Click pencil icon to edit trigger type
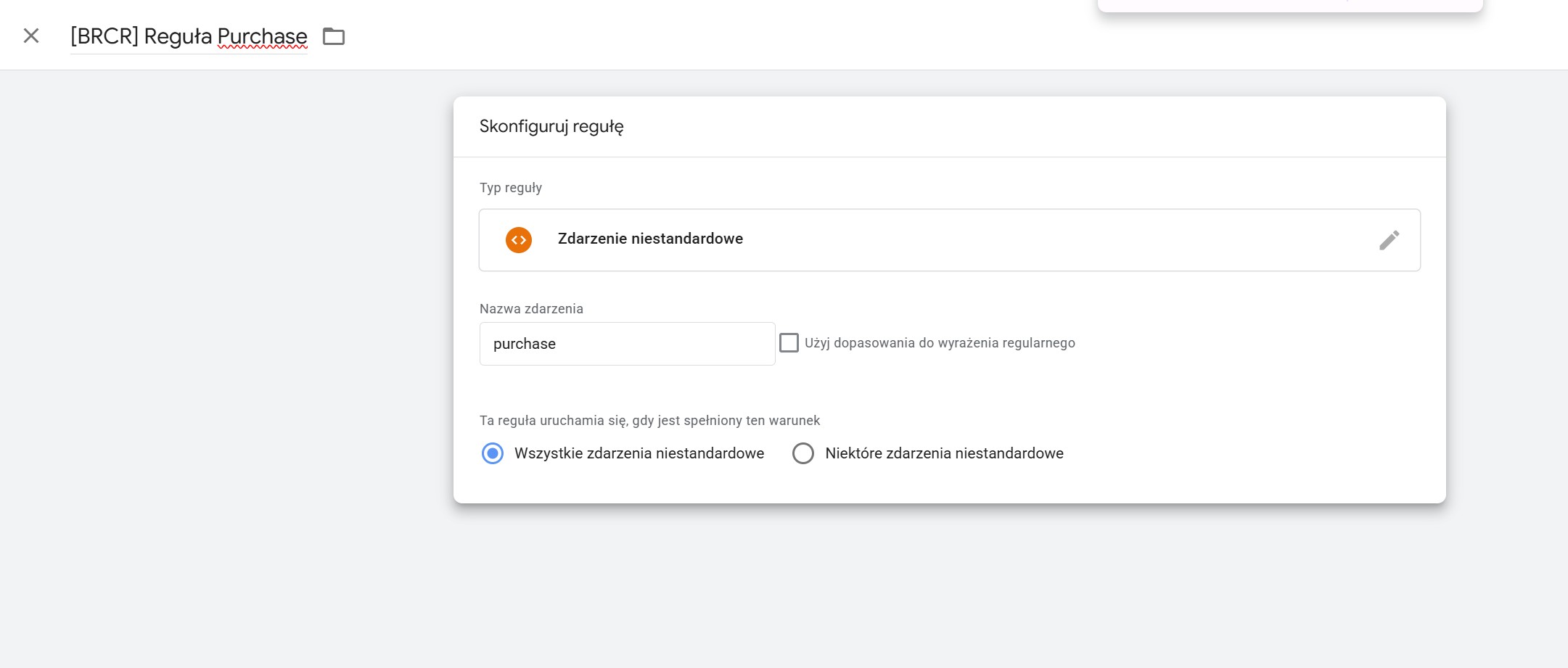 (x=1389, y=240)
